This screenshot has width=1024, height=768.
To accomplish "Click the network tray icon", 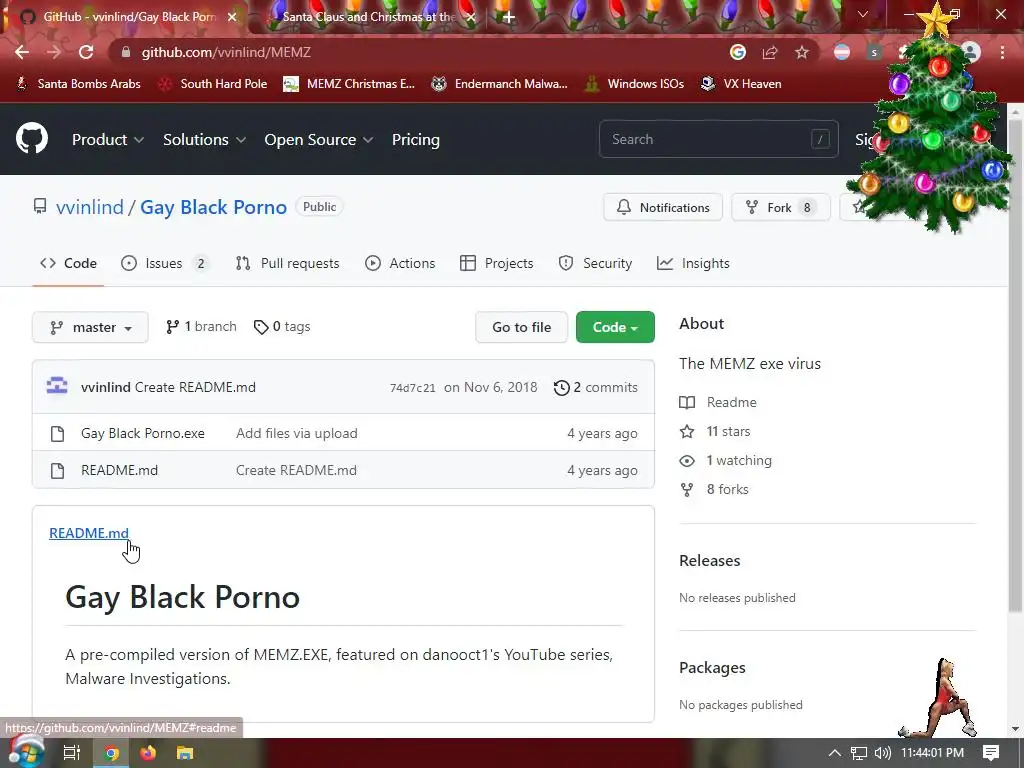I will pos(859,753).
